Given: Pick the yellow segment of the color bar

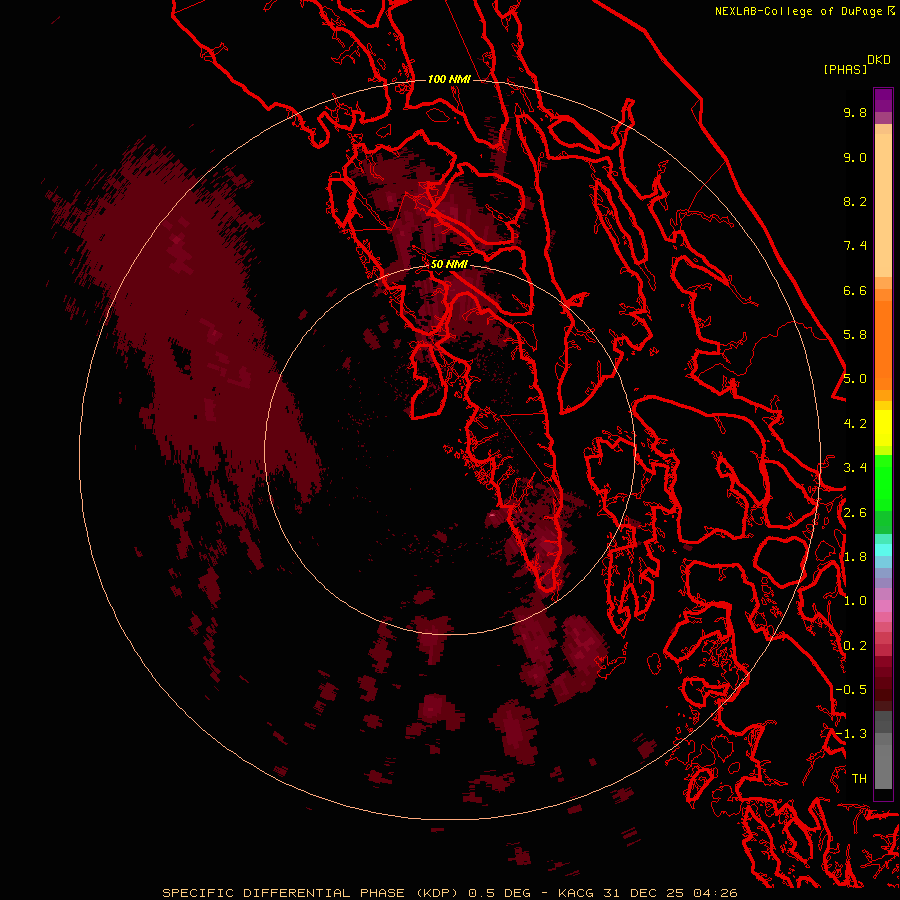Looking at the screenshot, I should pyautogui.click(x=883, y=428).
